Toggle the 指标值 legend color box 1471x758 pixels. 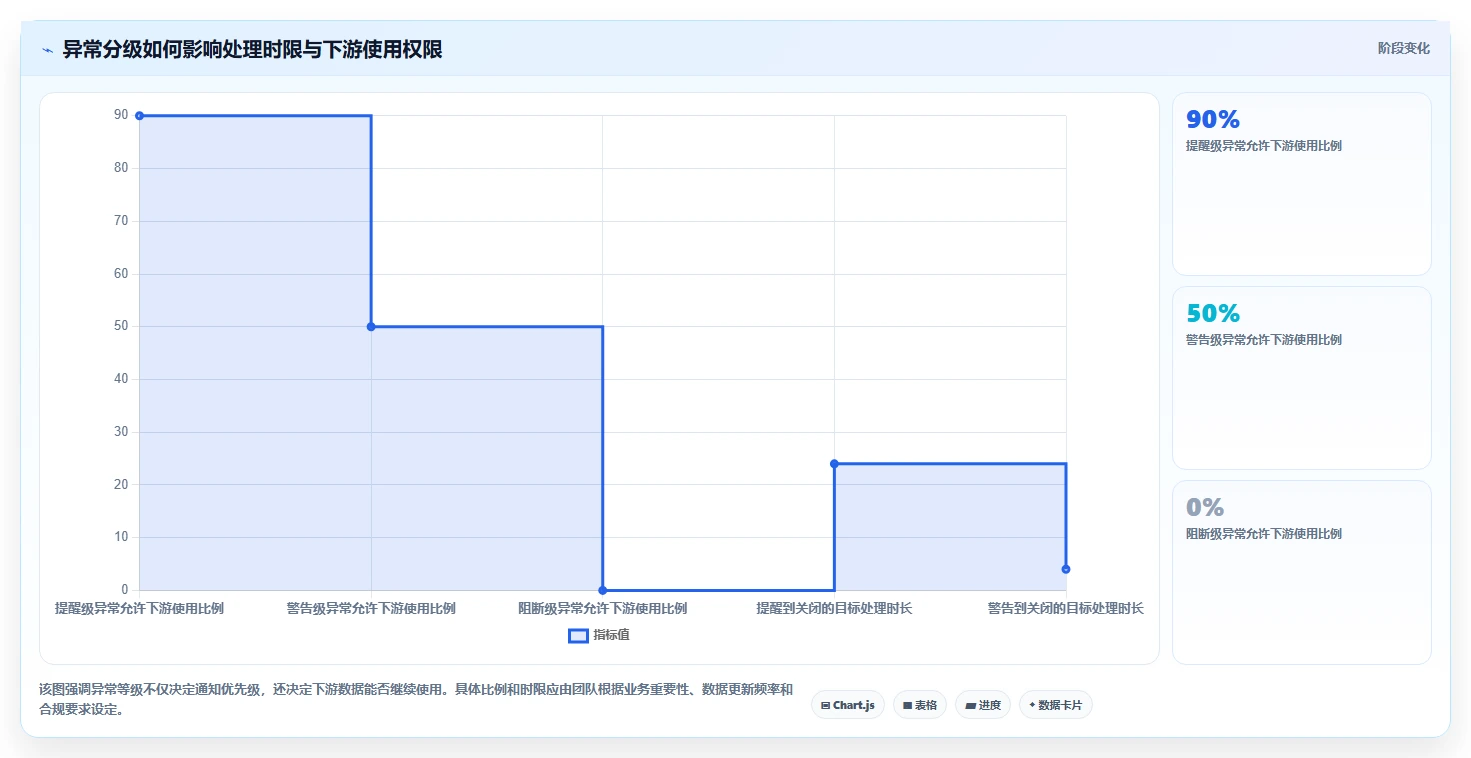(x=578, y=636)
